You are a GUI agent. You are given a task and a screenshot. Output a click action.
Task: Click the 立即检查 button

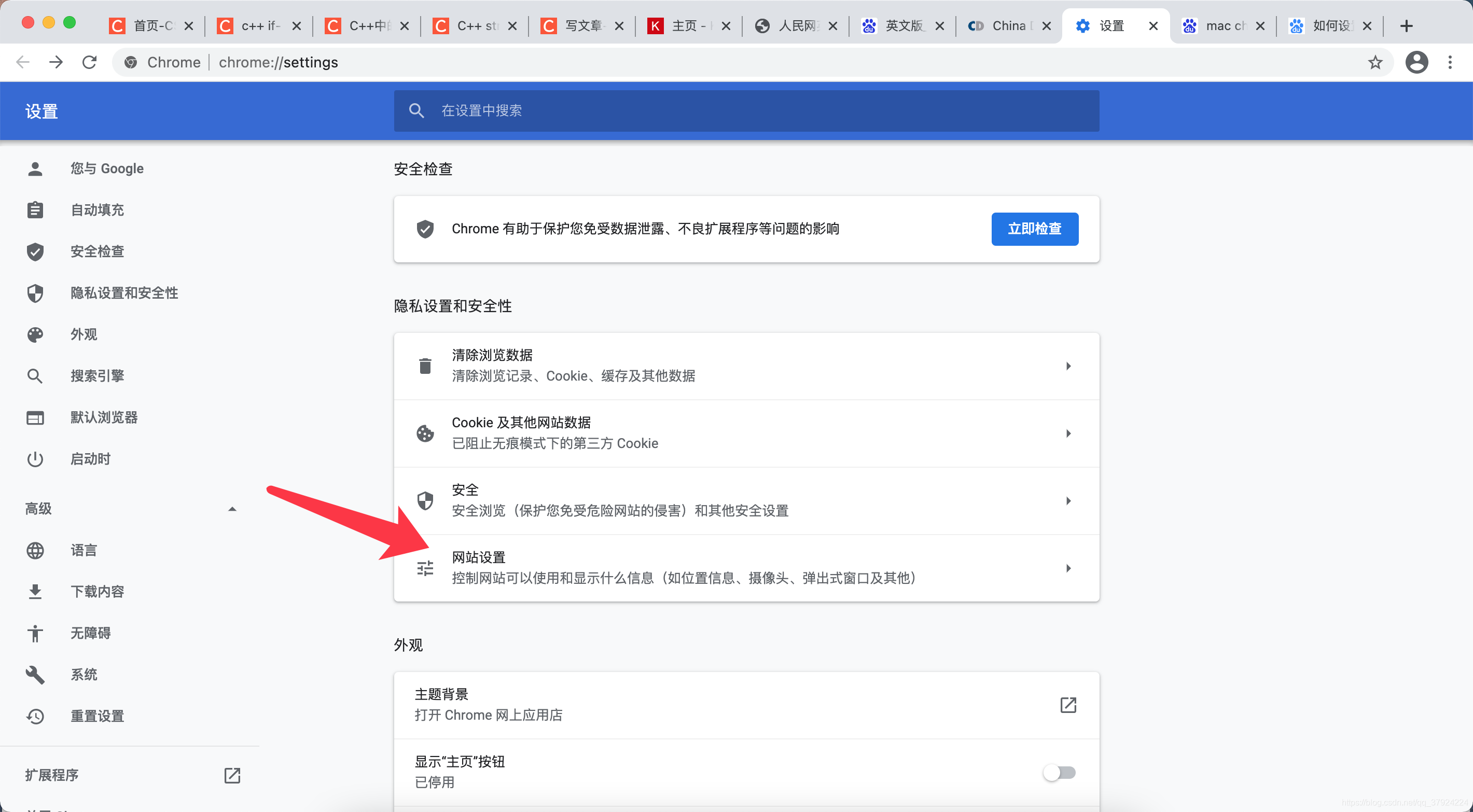[1034, 229]
